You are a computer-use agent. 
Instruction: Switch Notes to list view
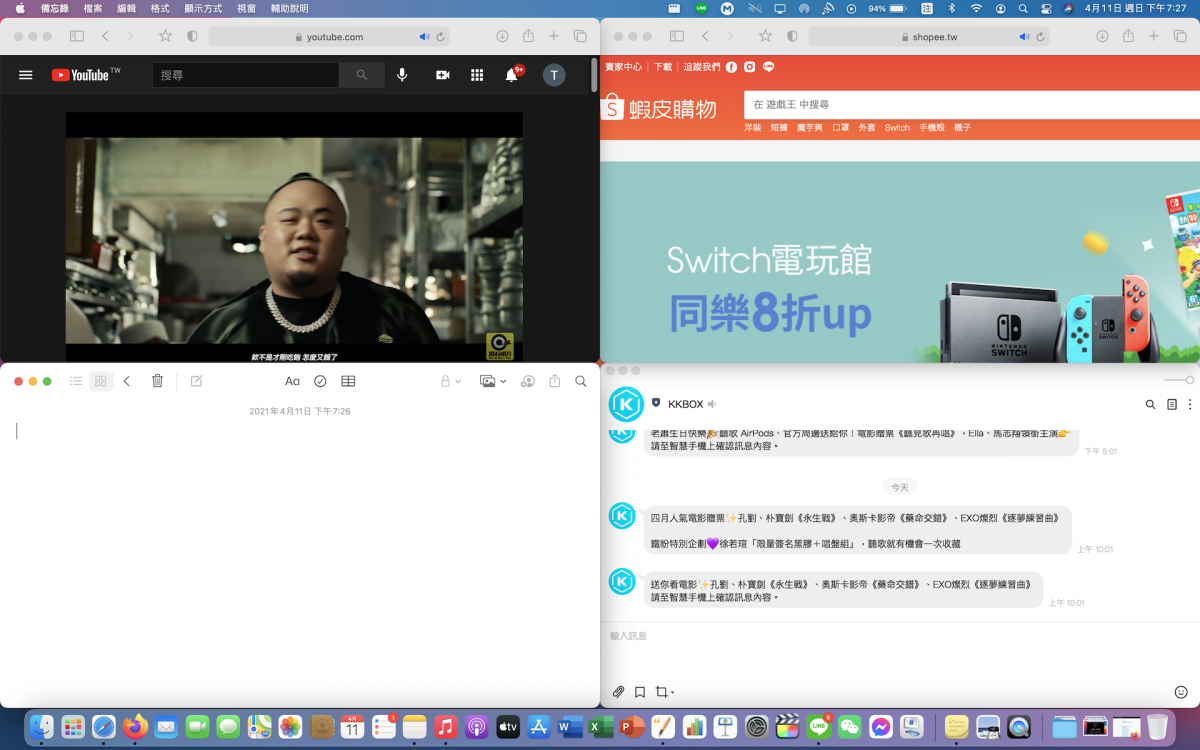point(76,381)
